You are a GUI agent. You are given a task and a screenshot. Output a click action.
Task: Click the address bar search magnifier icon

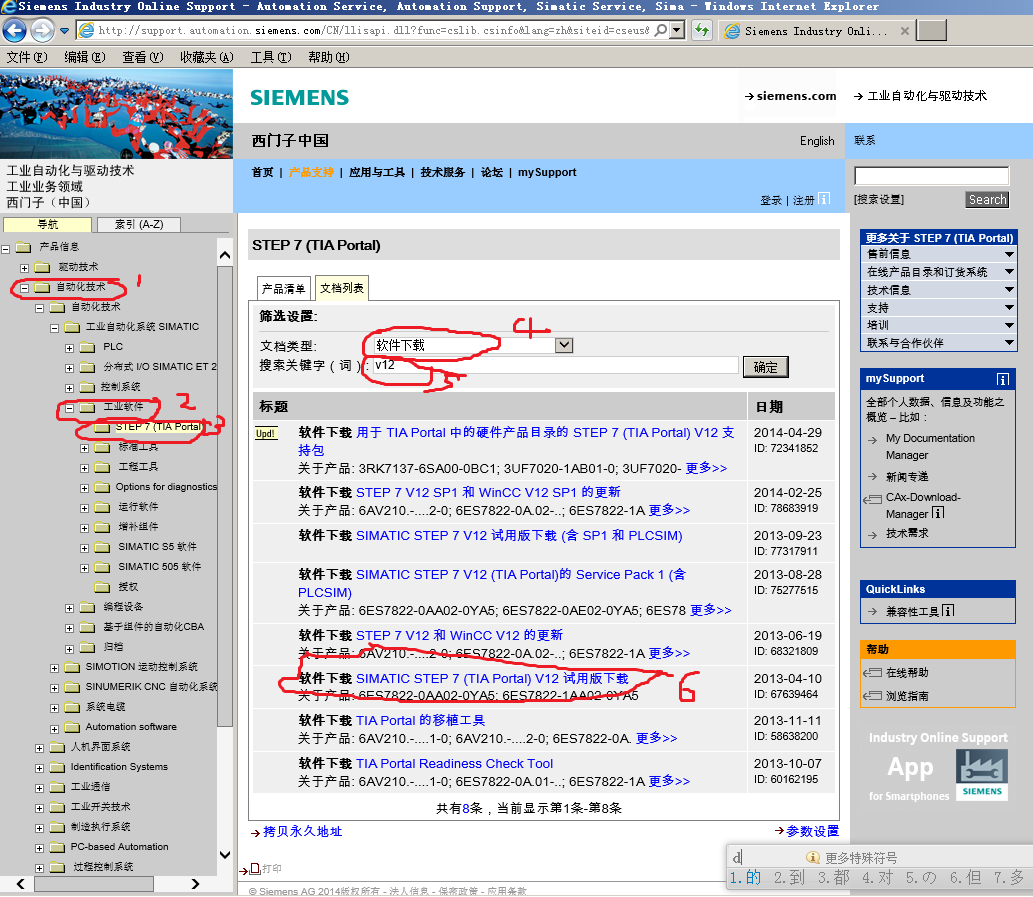pos(660,30)
